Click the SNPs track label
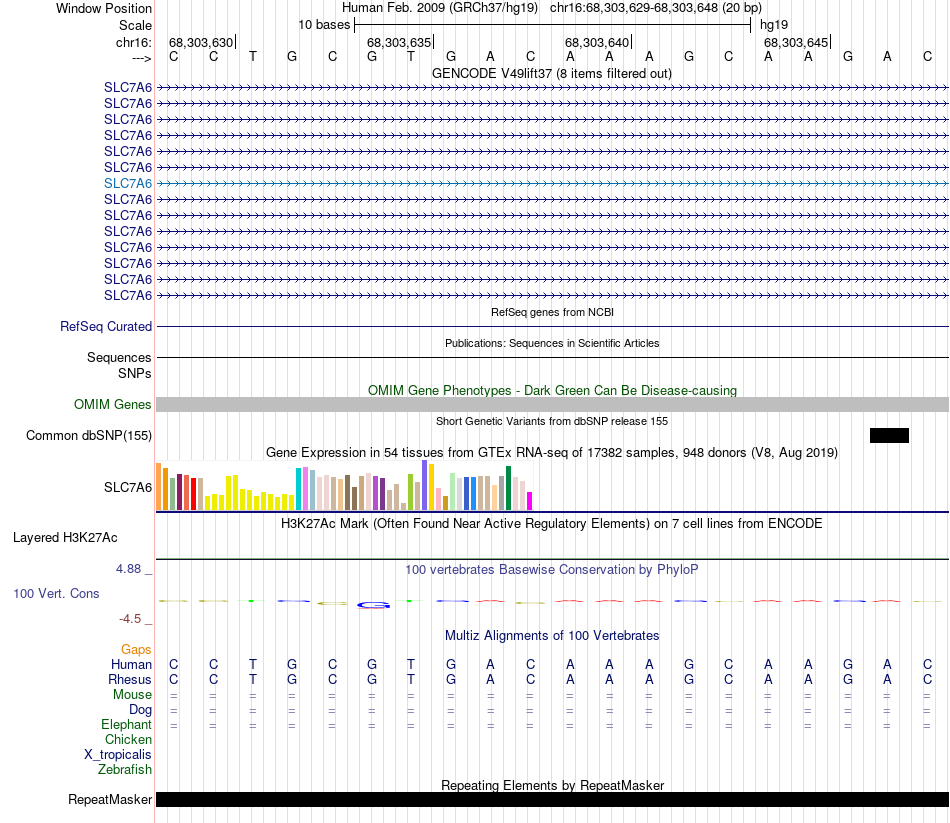950x823 pixels. click(135, 373)
